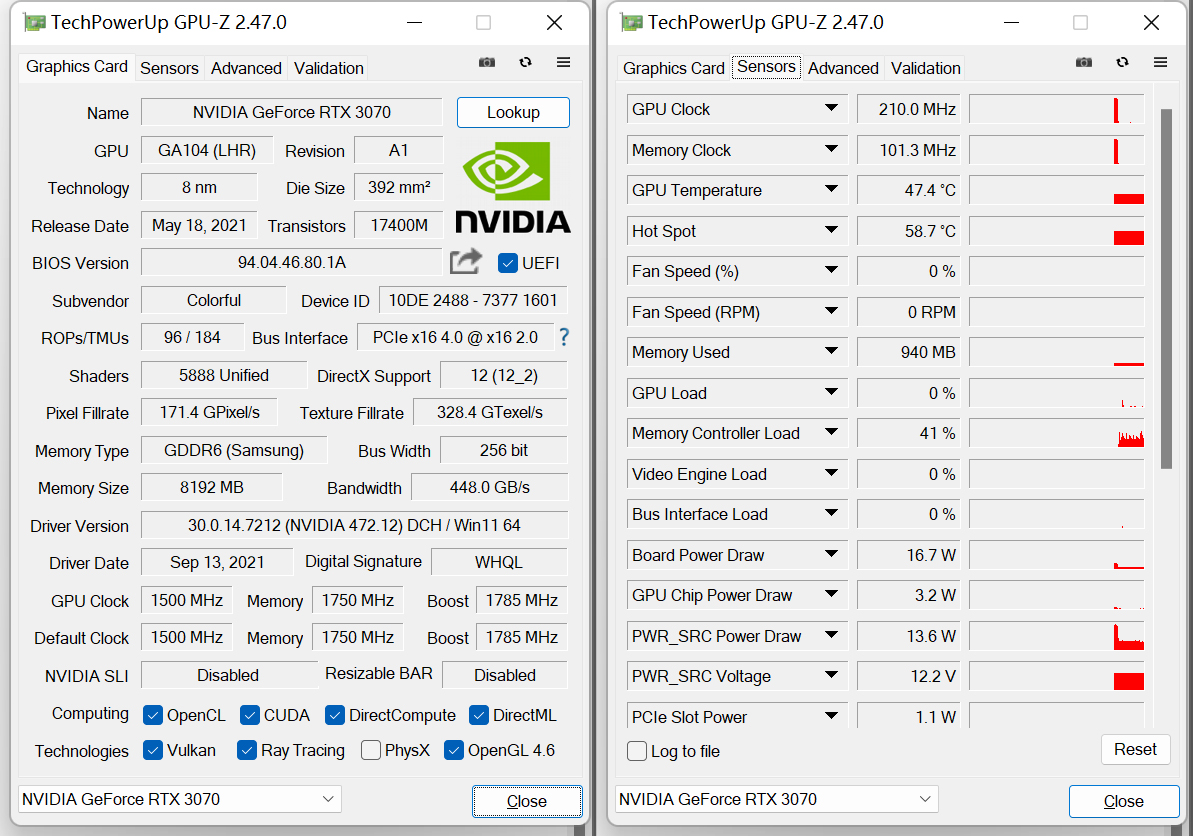Click the Memory Controller Load graph
1193x836 pixels.
click(1057, 433)
